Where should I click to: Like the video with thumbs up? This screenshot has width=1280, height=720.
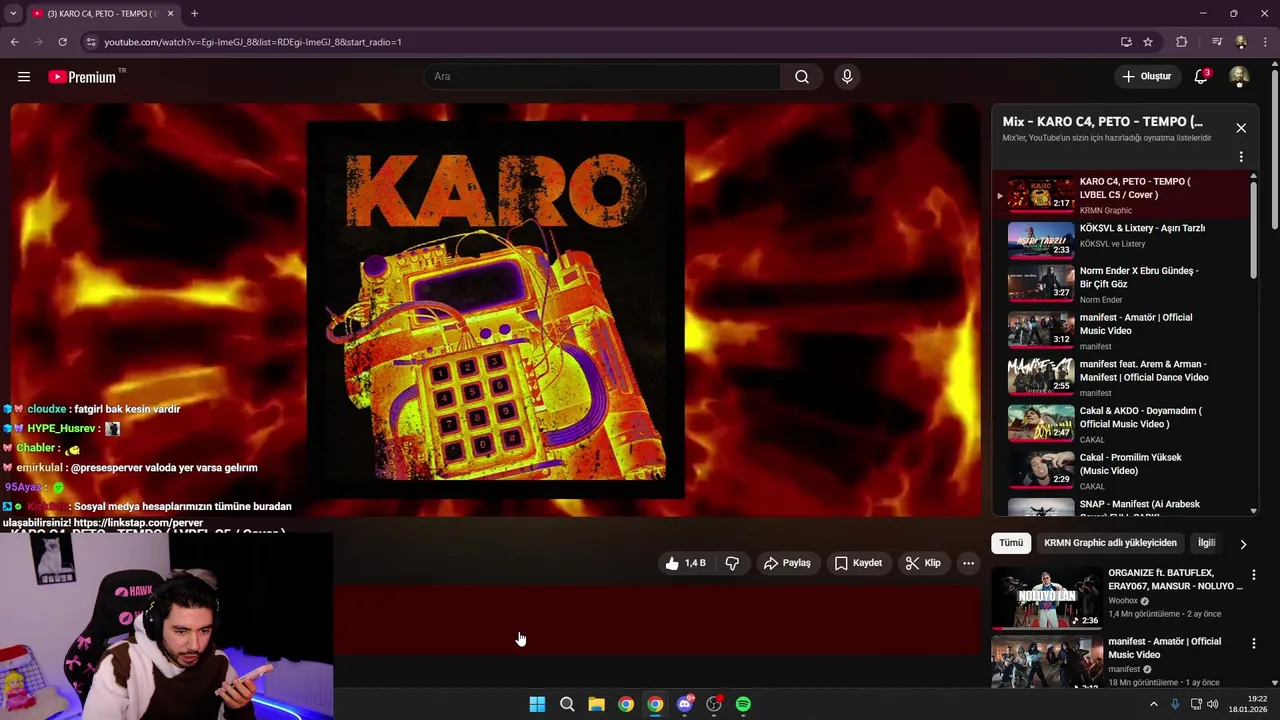click(x=686, y=563)
